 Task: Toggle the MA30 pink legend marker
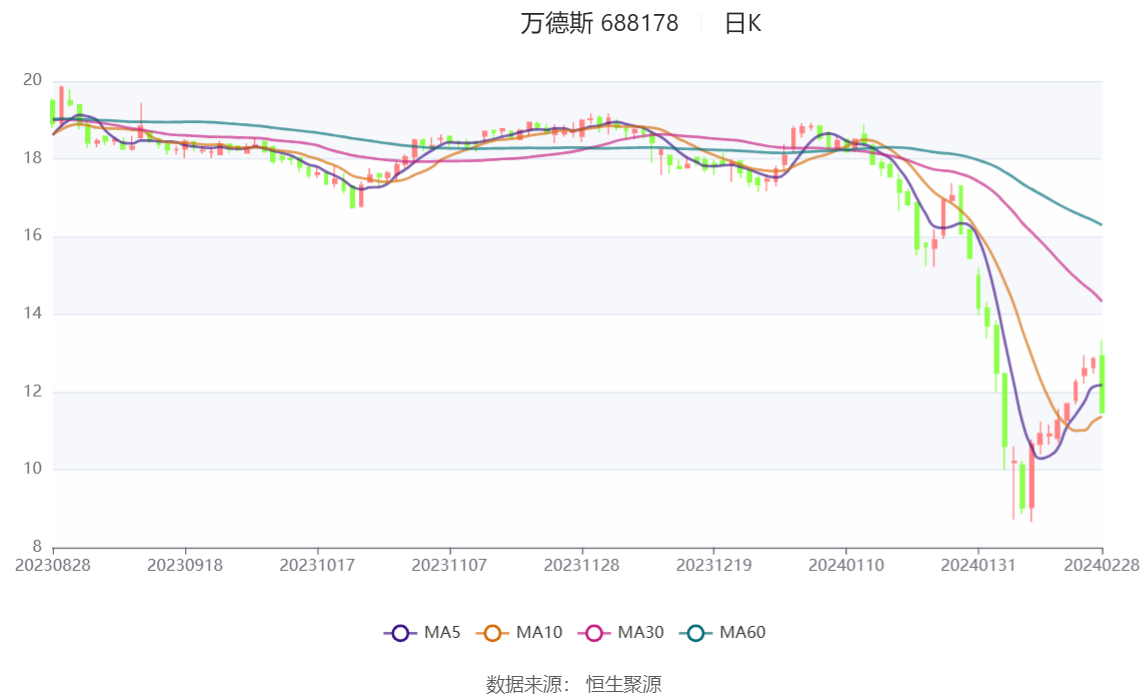click(x=594, y=633)
